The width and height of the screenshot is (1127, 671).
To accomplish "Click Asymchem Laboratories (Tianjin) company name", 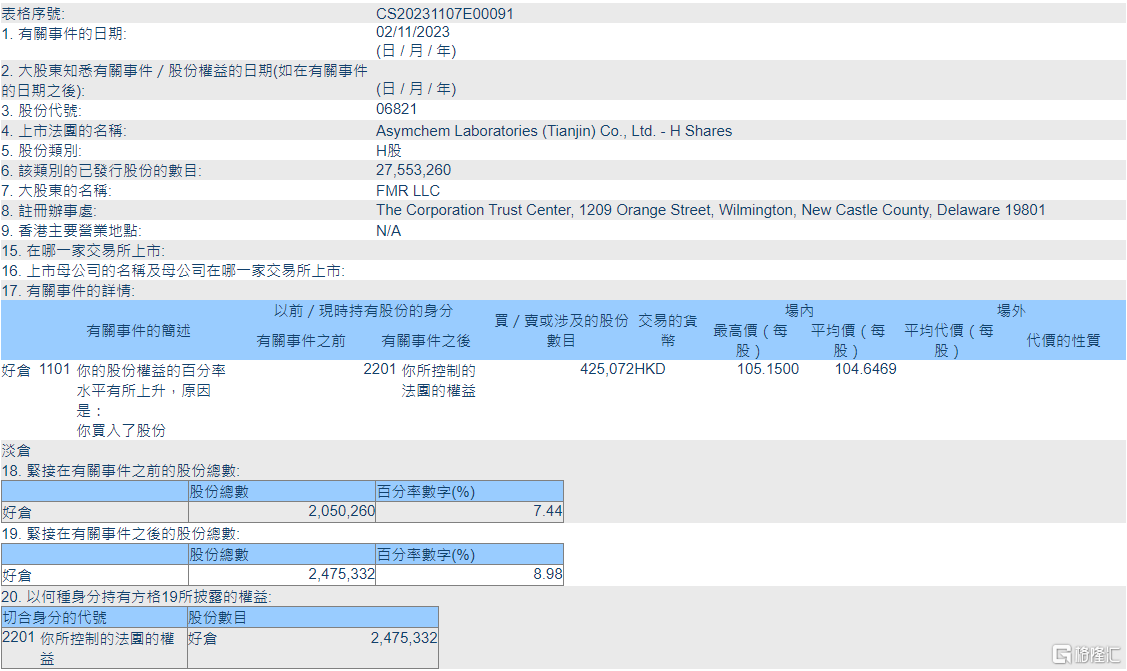I will [x=553, y=129].
